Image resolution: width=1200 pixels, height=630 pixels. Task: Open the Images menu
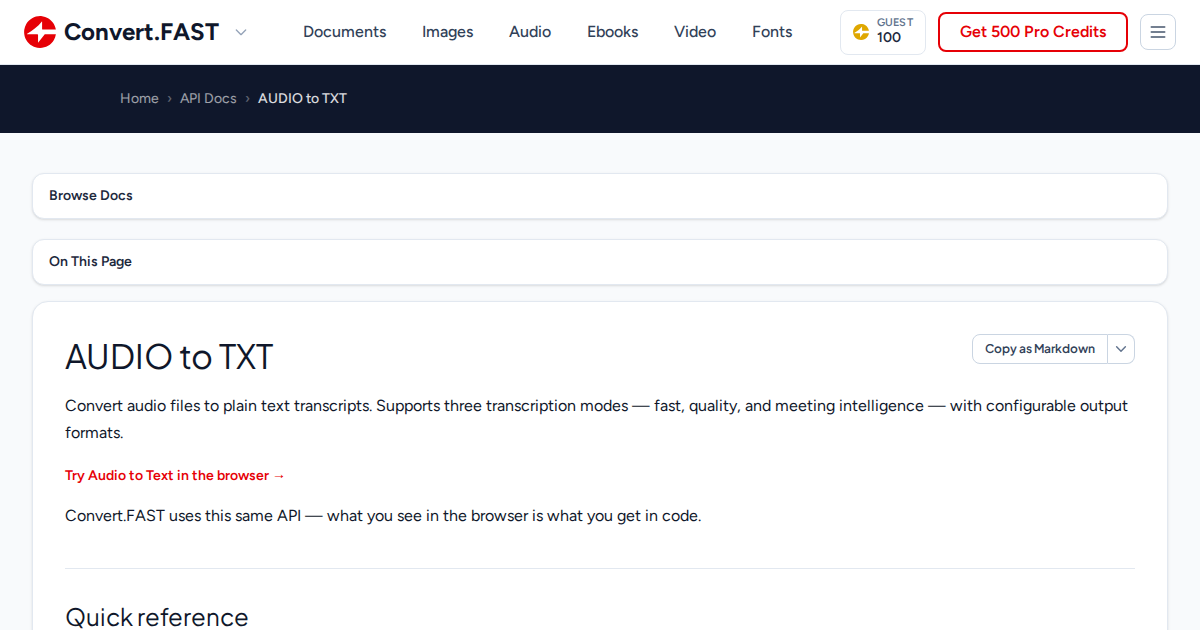click(448, 32)
